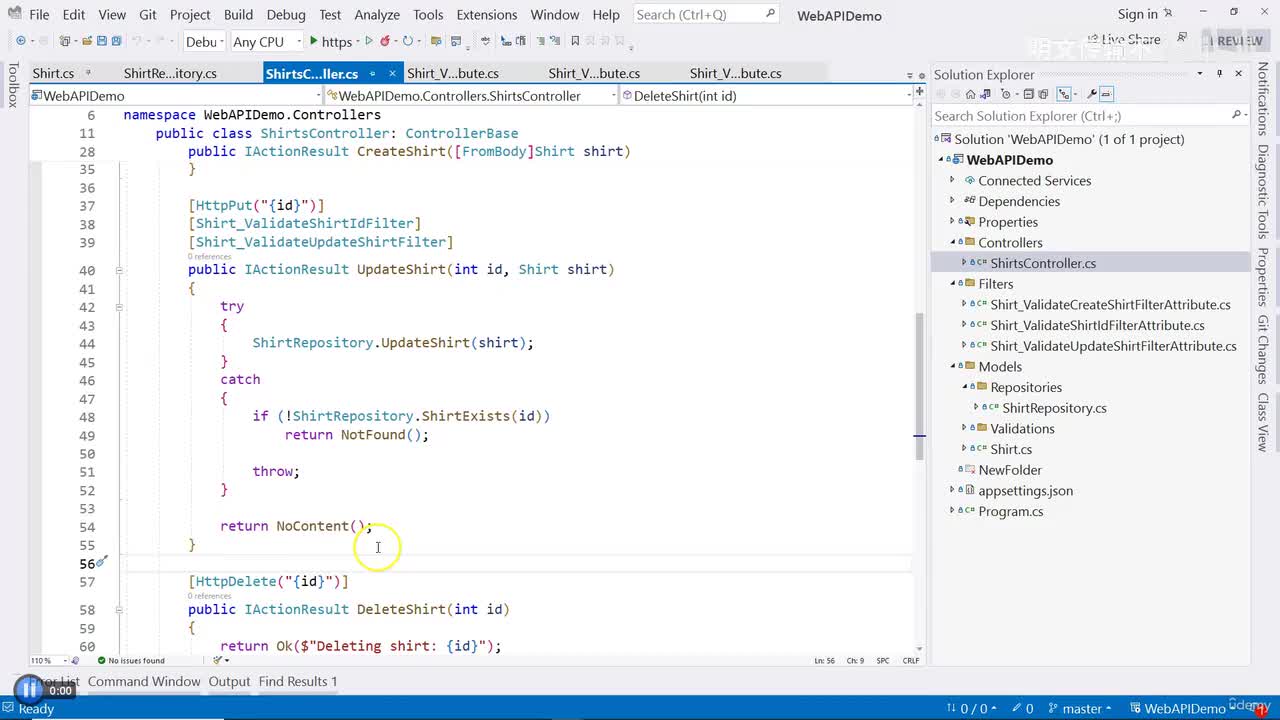The height and width of the screenshot is (720, 1280).
Task: Click the editor vertical scrollbar thumb
Action: coord(919,386)
